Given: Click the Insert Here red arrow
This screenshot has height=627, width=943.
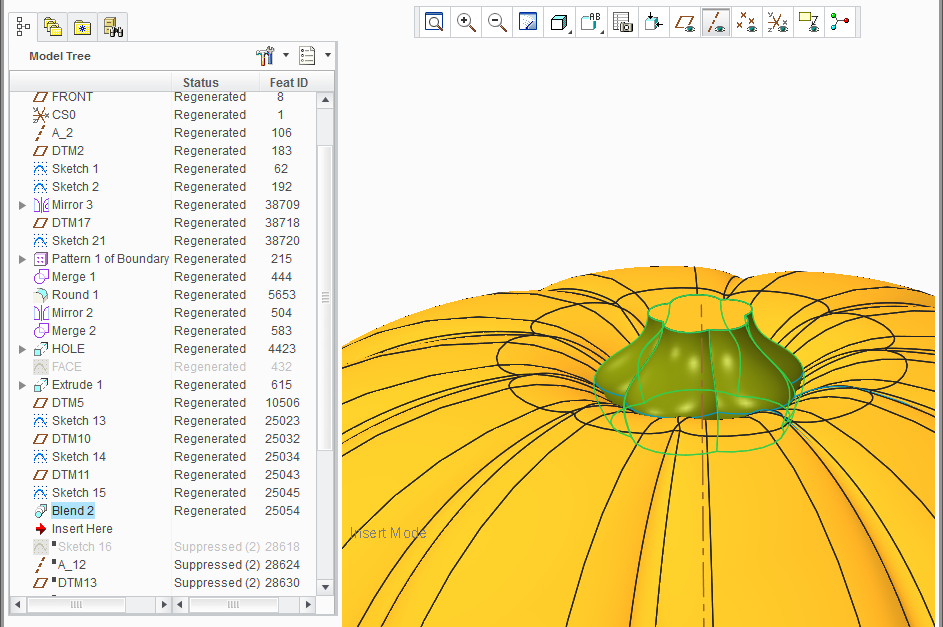Looking at the screenshot, I should tap(41, 530).
